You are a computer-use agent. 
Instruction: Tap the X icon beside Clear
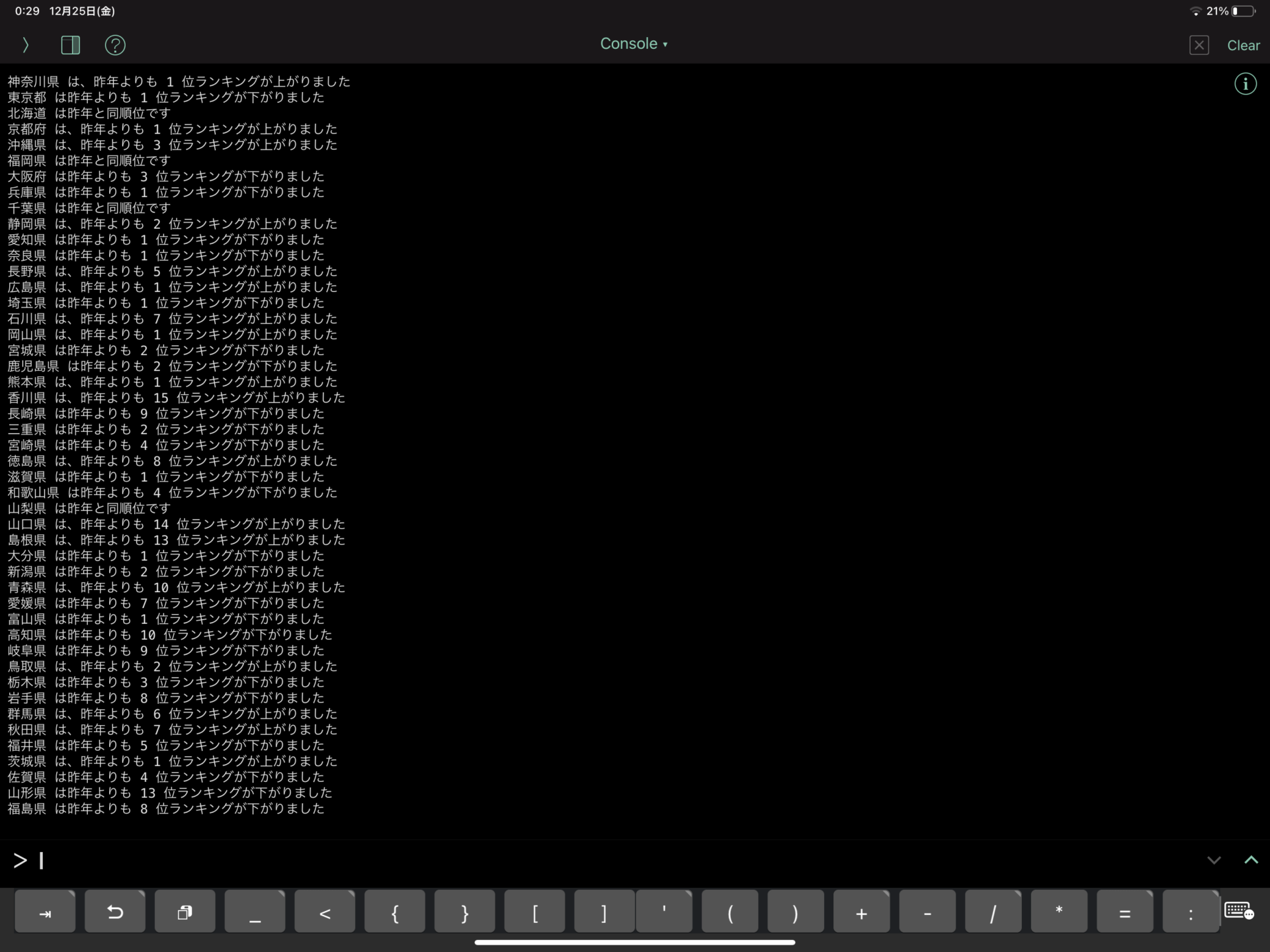click(1199, 45)
